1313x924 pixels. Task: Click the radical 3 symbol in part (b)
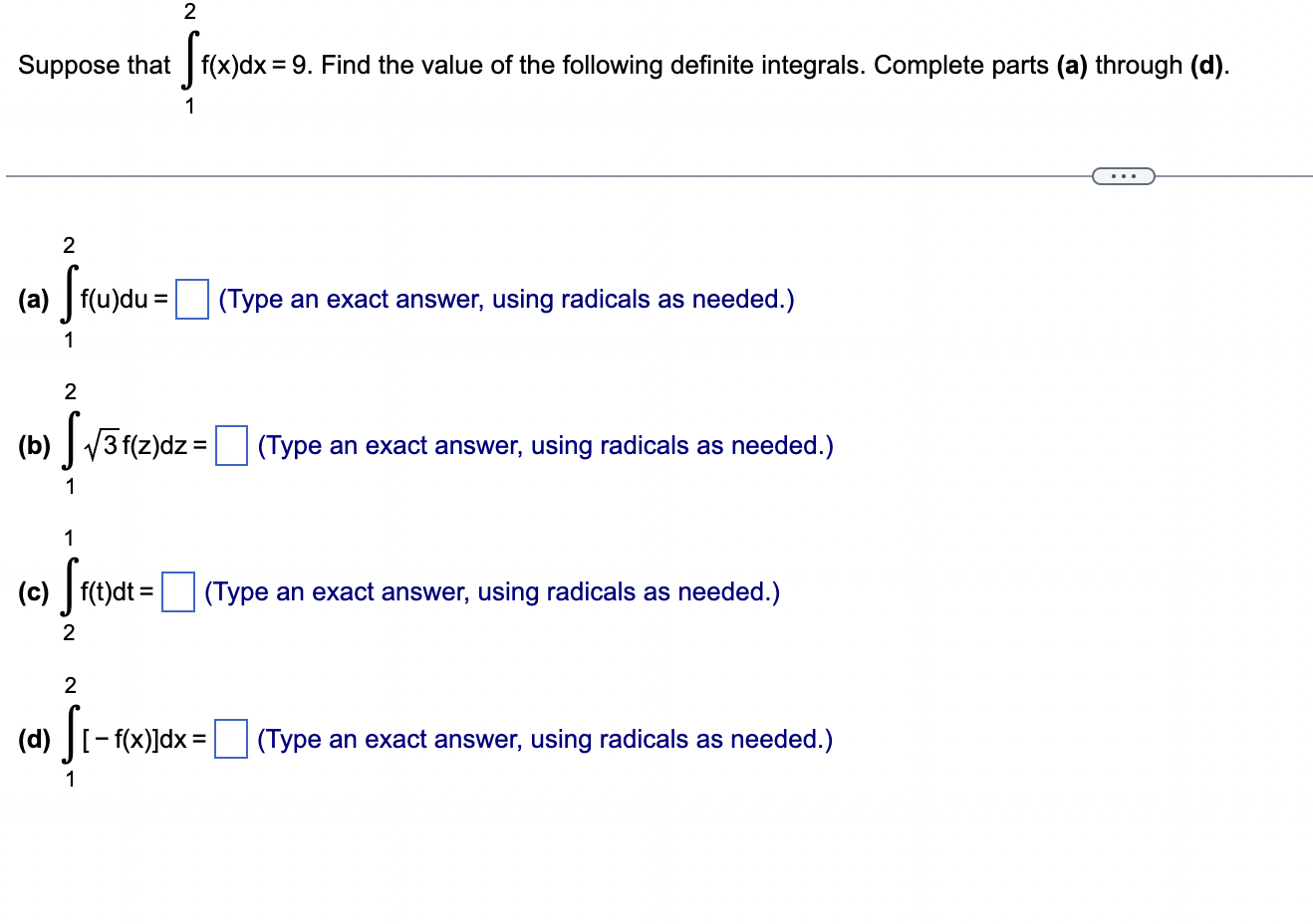pos(103,444)
